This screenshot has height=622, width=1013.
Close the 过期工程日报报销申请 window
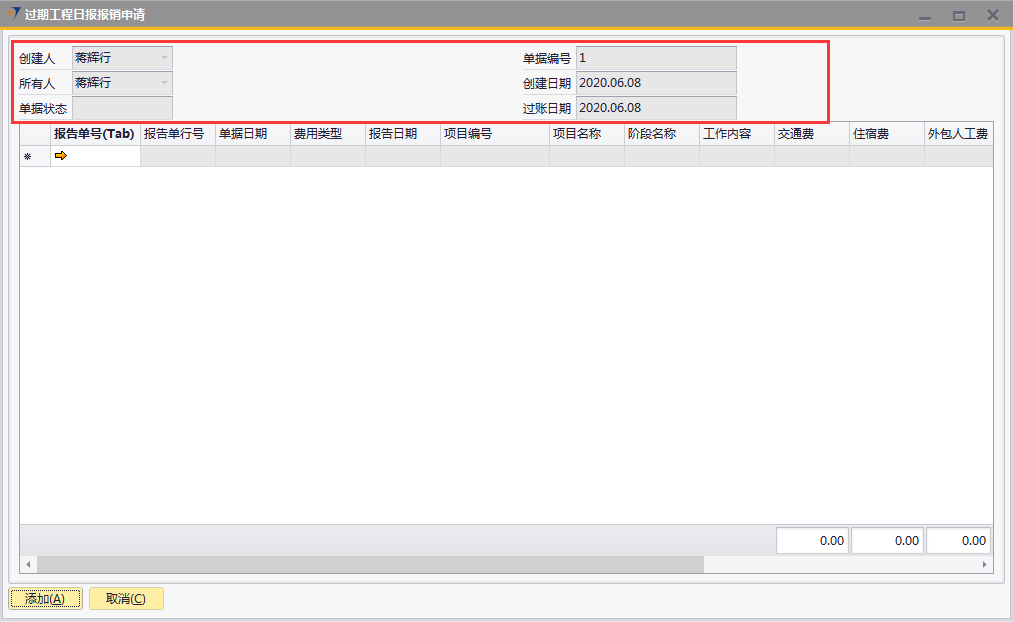point(992,15)
